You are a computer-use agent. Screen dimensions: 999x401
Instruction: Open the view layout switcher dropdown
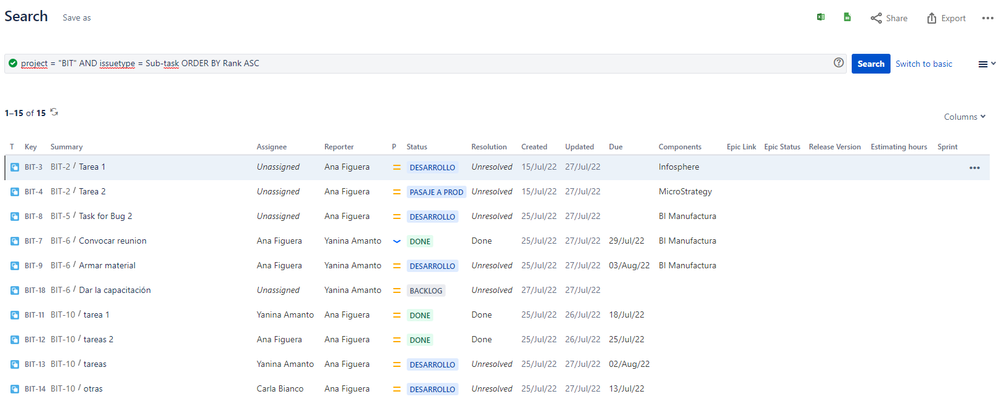tap(987, 64)
